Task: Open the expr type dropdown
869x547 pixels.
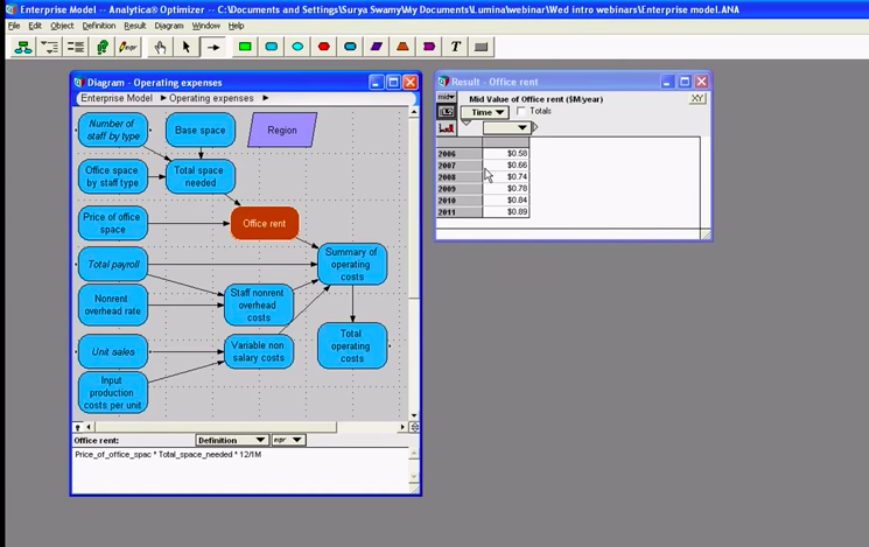Action: pos(288,440)
